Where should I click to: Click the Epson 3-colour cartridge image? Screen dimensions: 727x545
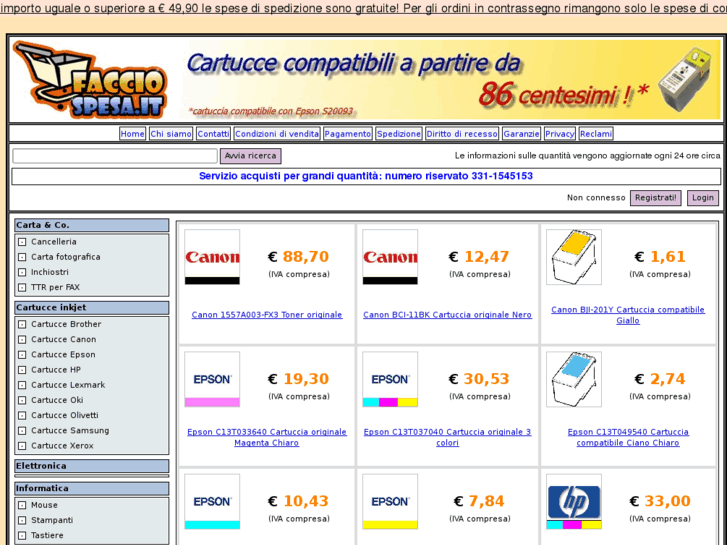(x=390, y=379)
